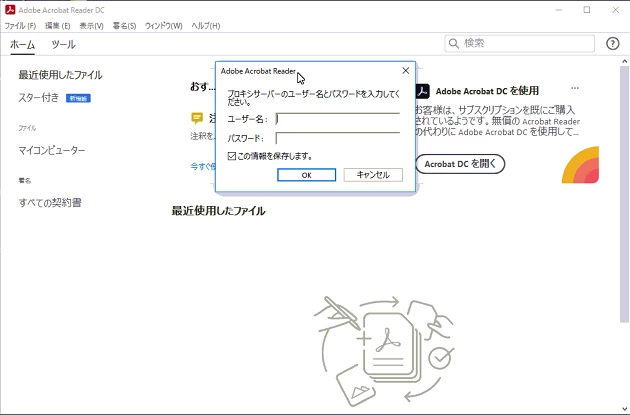
Task: Click the scrollbar up arrow
Action: click(624, 61)
